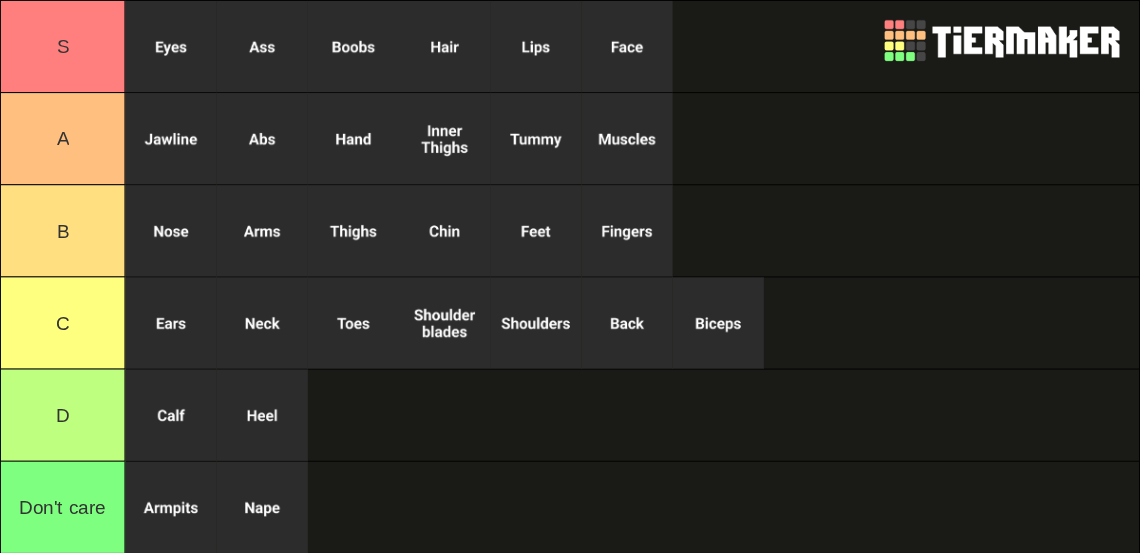Select the Hair tile
Viewport: 1140px width, 553px height.
pos(444,47)
